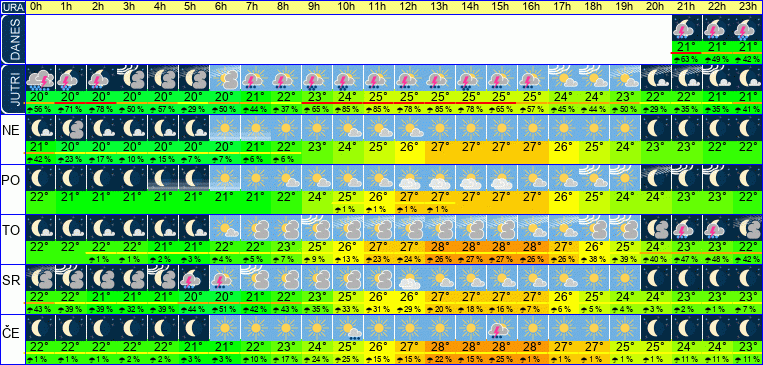This screenshot has height=365, width=763.
Task: Click the DANES 21h thunderstorm icon
Action: click(x=686, y=28)
